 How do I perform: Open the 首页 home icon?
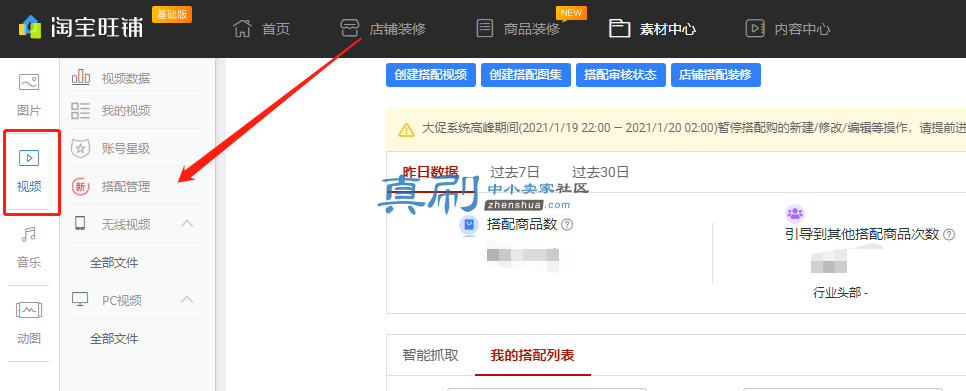pos(242,28)
